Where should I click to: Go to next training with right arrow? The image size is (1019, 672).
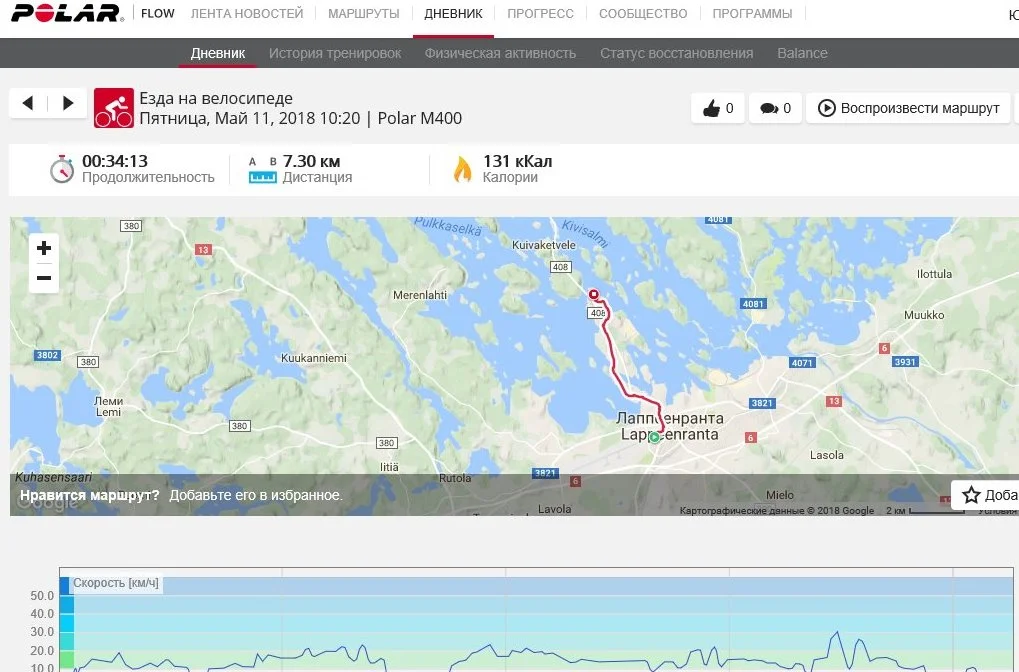(68, 103)
